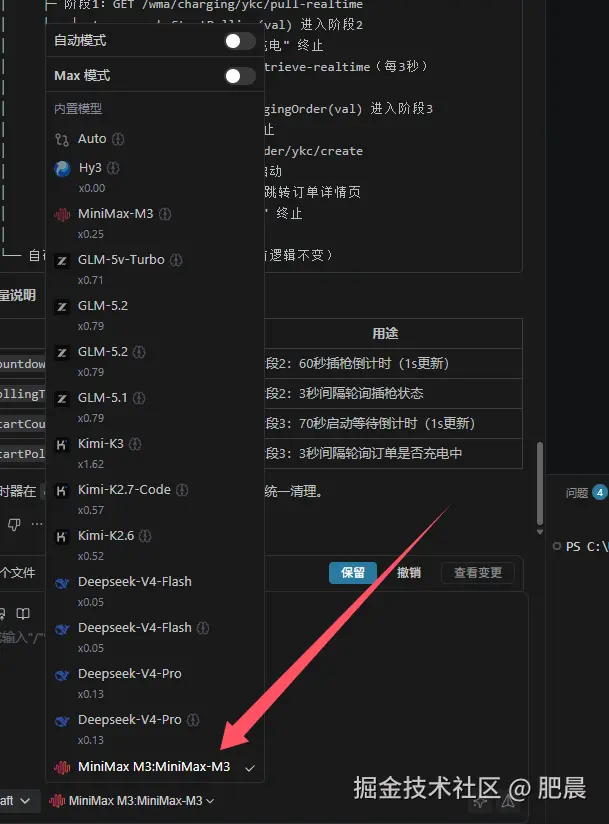The width and height of the screenshot is (609, 824).
Task: Choose Deepseek-V4-Flash entry without brain icon
Action: 155,591
